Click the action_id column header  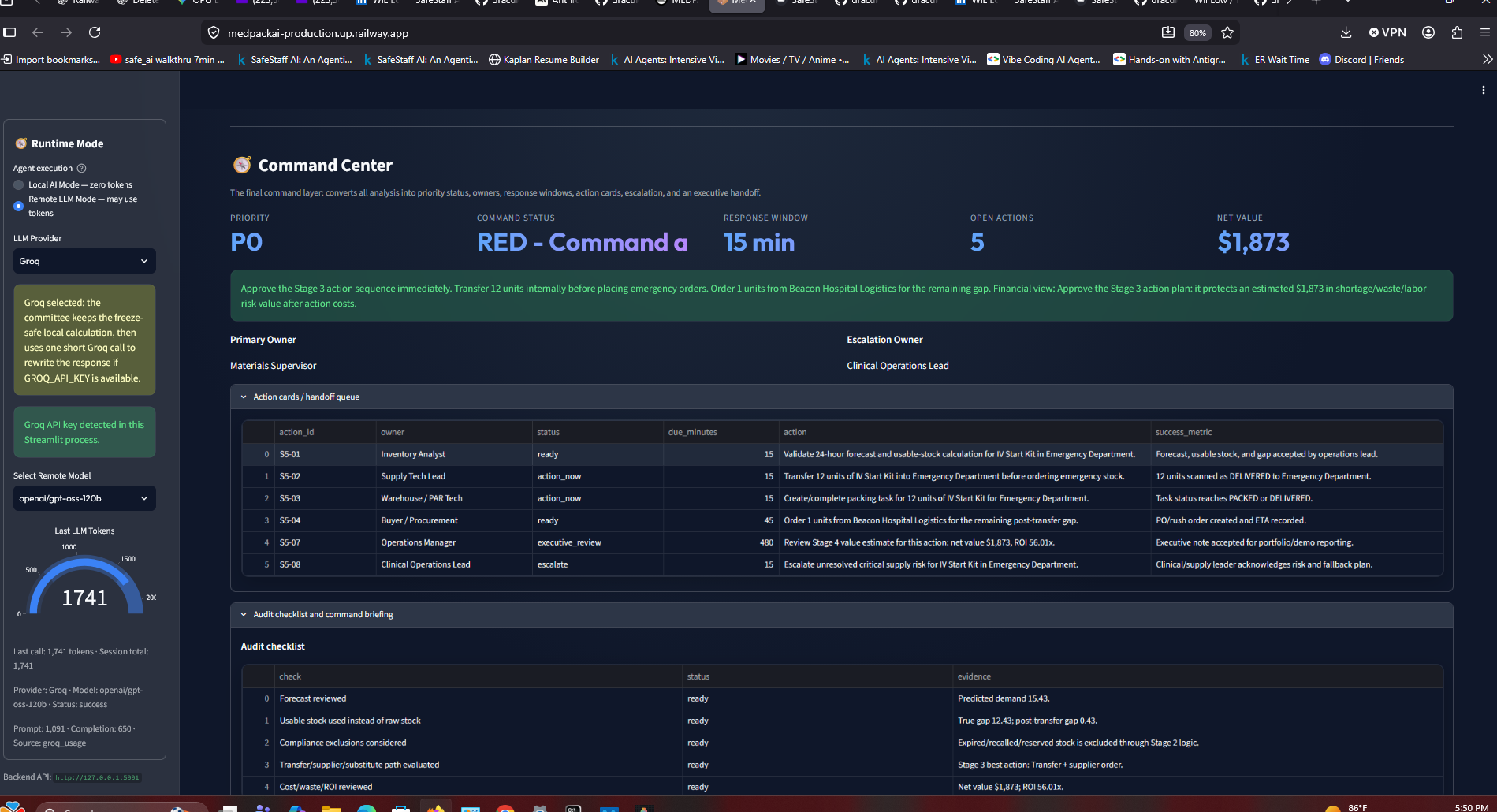pyautogui.click(x=324, y=432)
